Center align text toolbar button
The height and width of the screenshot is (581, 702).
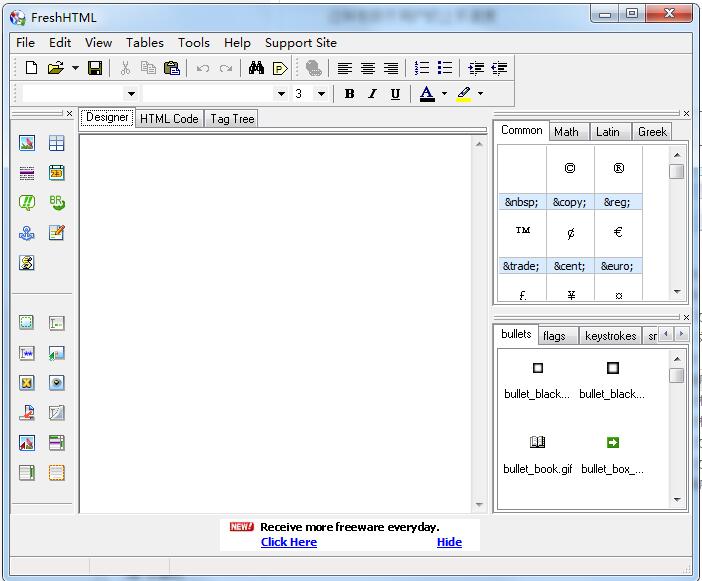click(368, 68)
